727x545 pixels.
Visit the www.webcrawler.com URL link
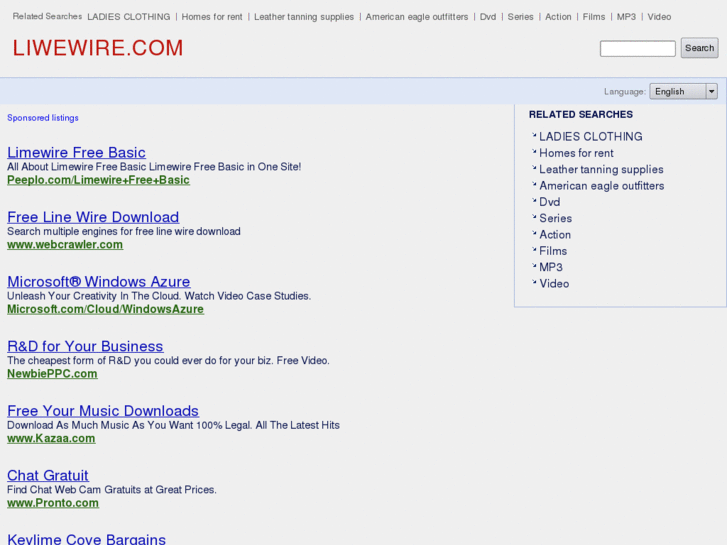(65, 244)
